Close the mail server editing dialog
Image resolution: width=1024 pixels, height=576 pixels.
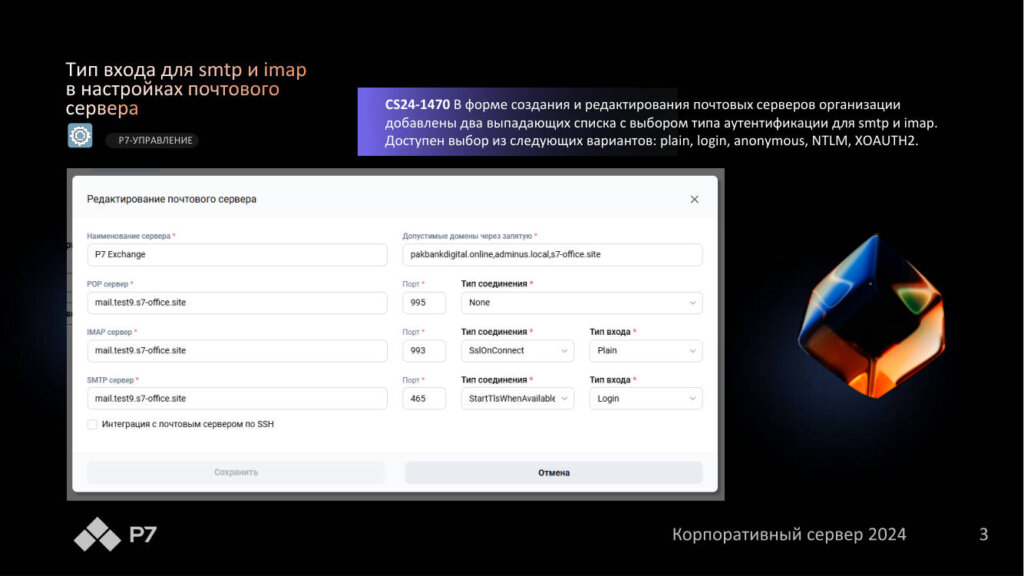coord(694,199)
